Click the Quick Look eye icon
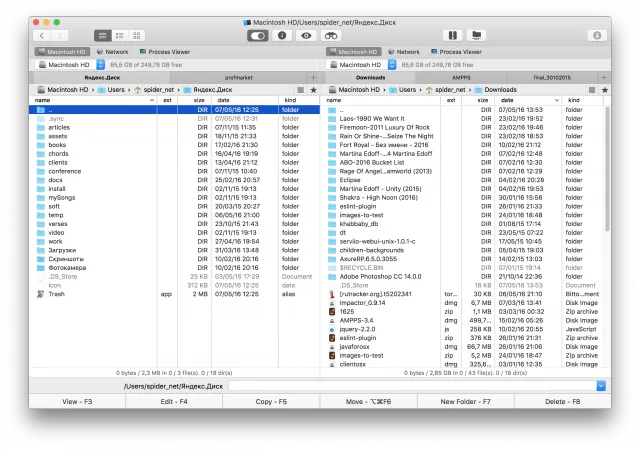 coord(306,36)
